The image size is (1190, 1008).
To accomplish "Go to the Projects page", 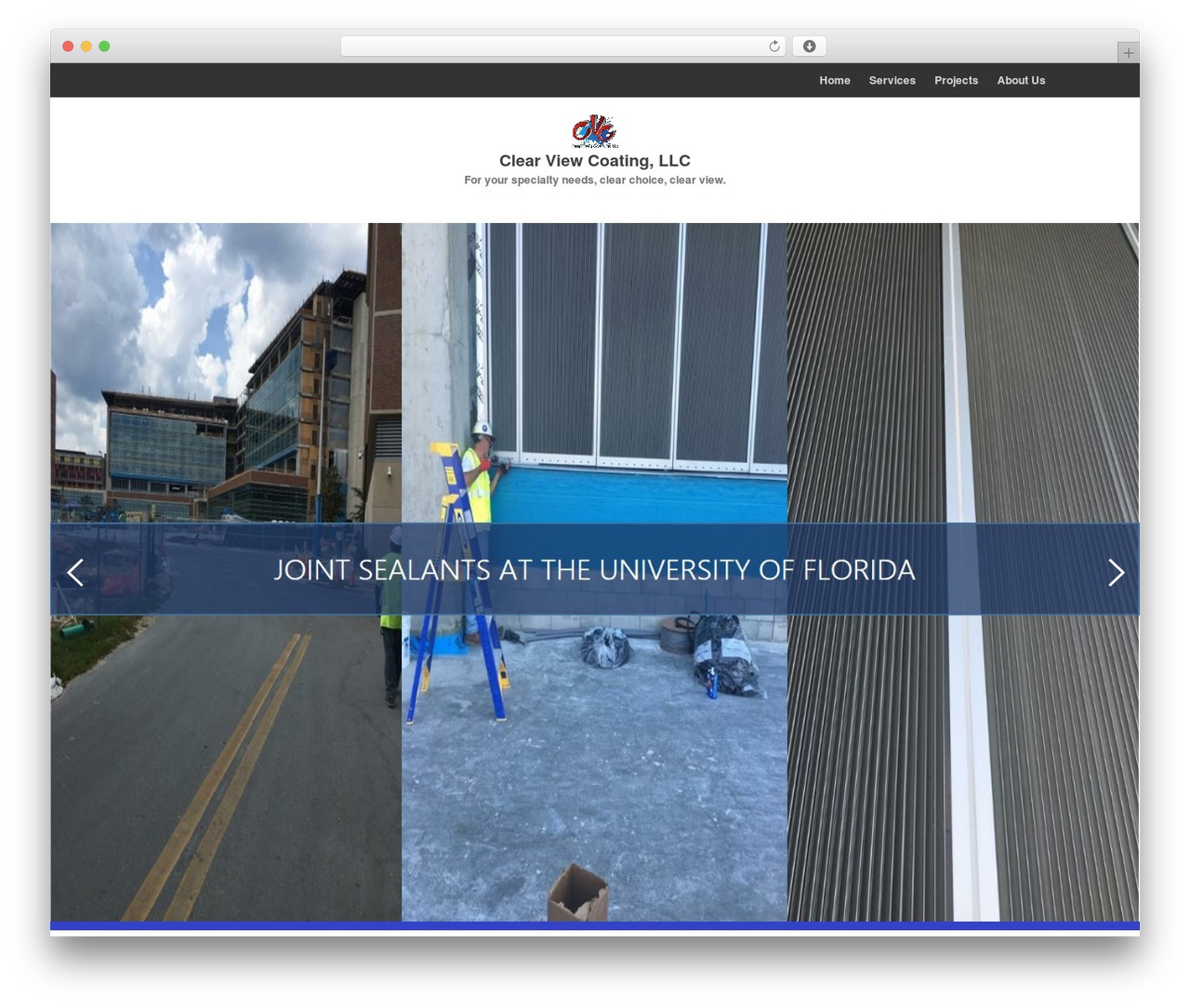I will (956, 81).
